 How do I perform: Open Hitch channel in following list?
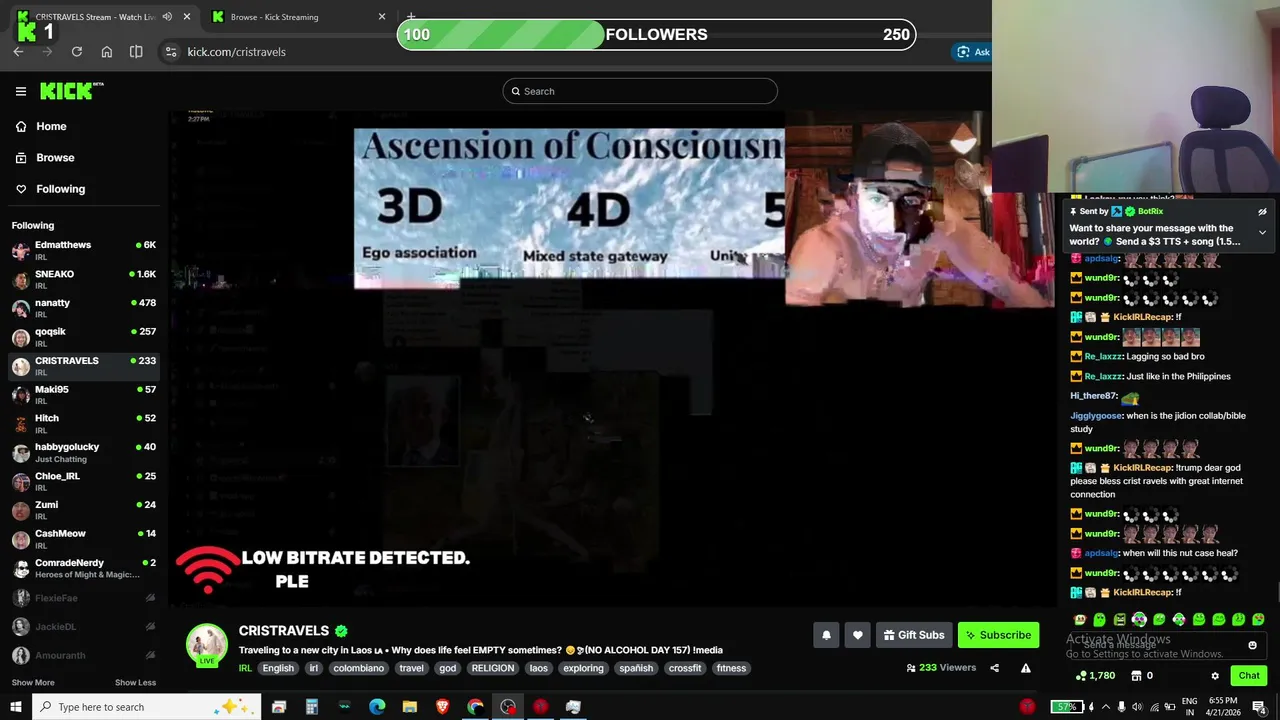click(84, 424)
